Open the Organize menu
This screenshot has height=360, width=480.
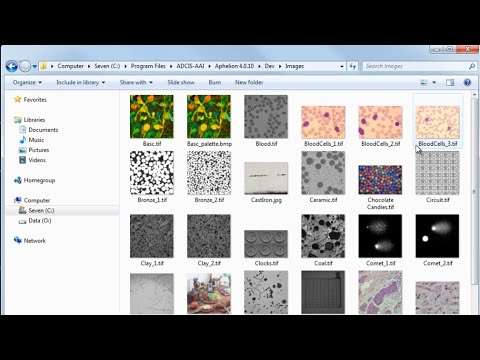point(27,82)
